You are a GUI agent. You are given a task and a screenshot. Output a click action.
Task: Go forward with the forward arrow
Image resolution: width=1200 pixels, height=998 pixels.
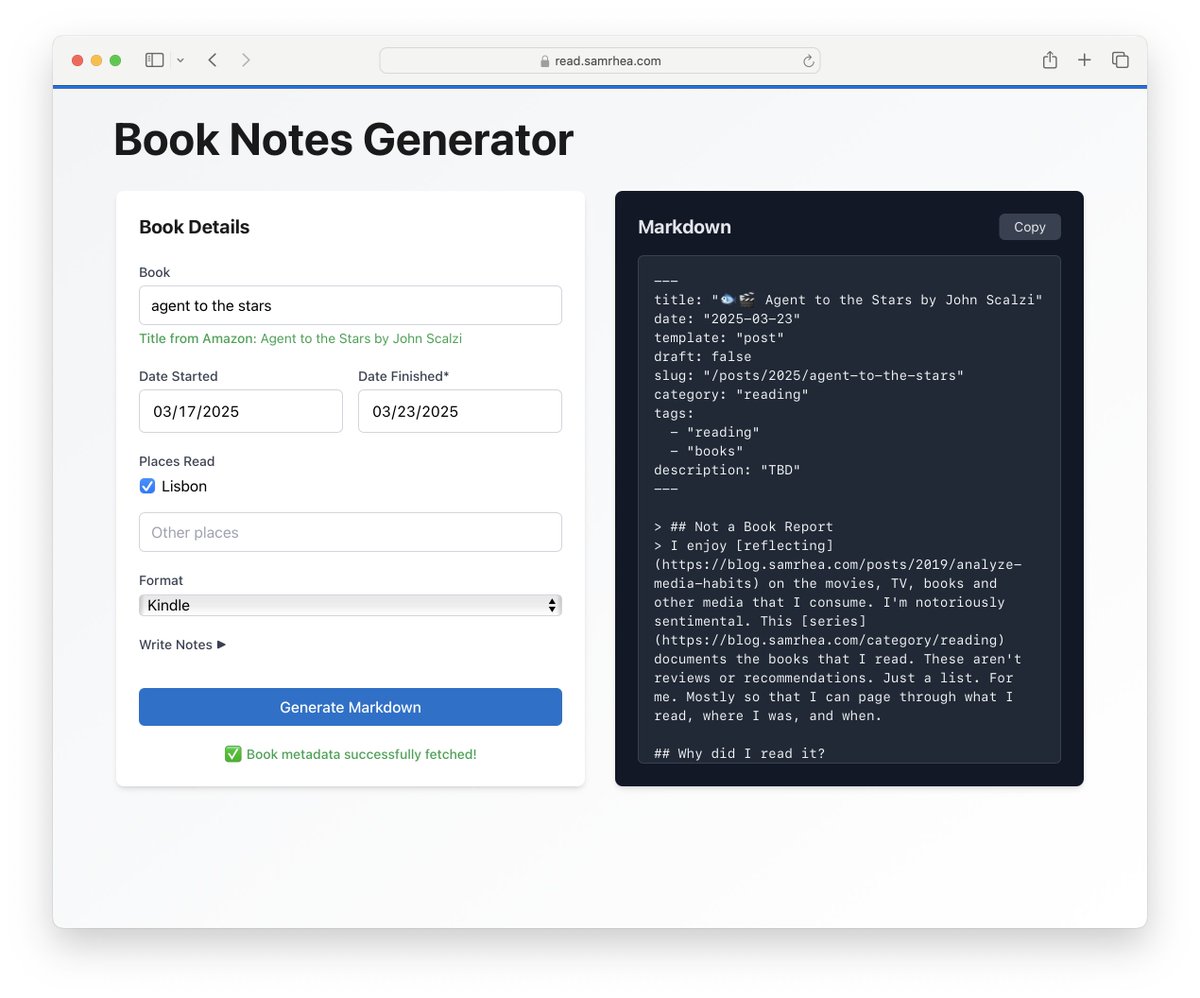[x=246, y=60]
